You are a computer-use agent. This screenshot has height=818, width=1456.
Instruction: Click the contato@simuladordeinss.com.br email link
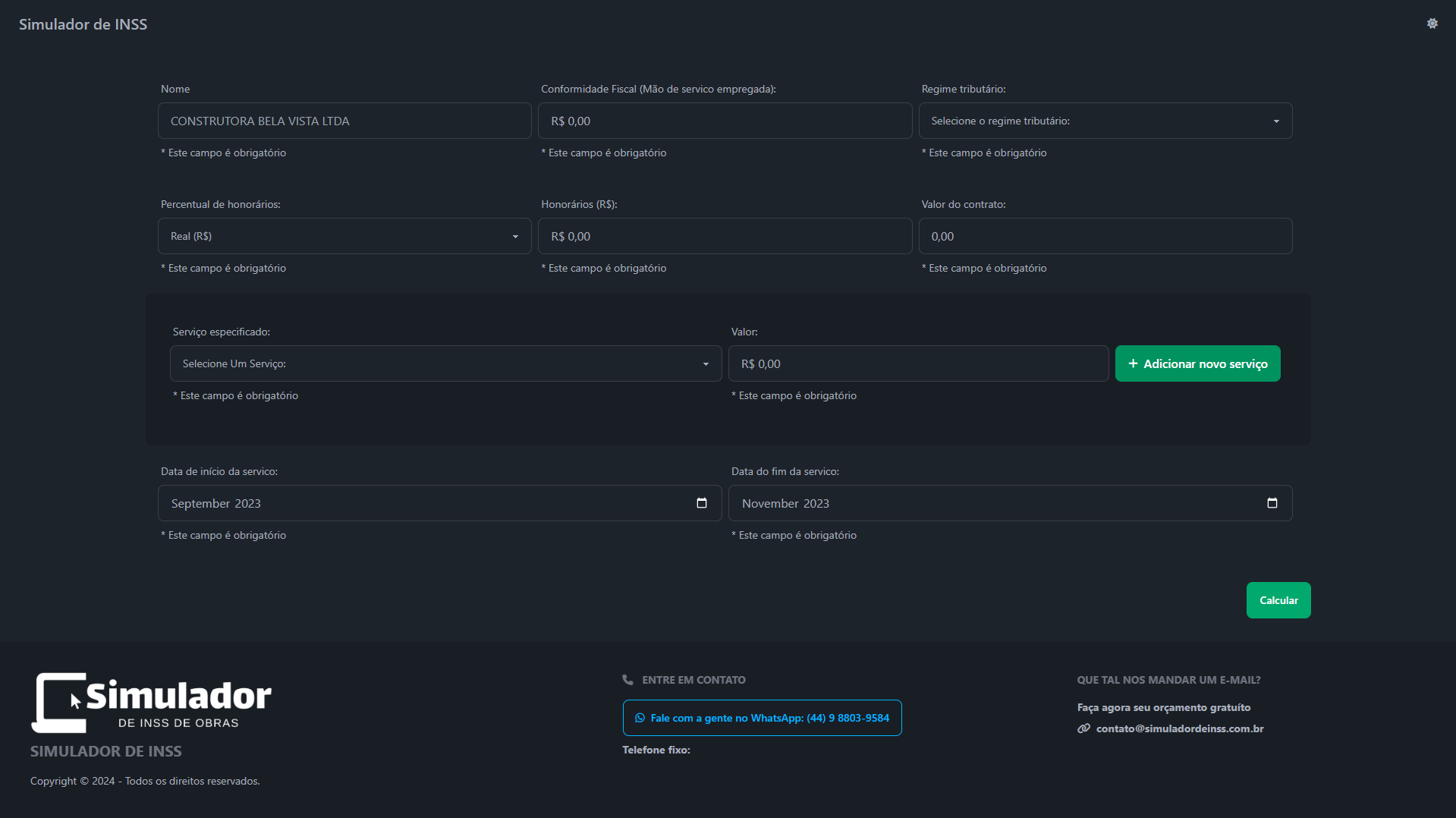1179,728
